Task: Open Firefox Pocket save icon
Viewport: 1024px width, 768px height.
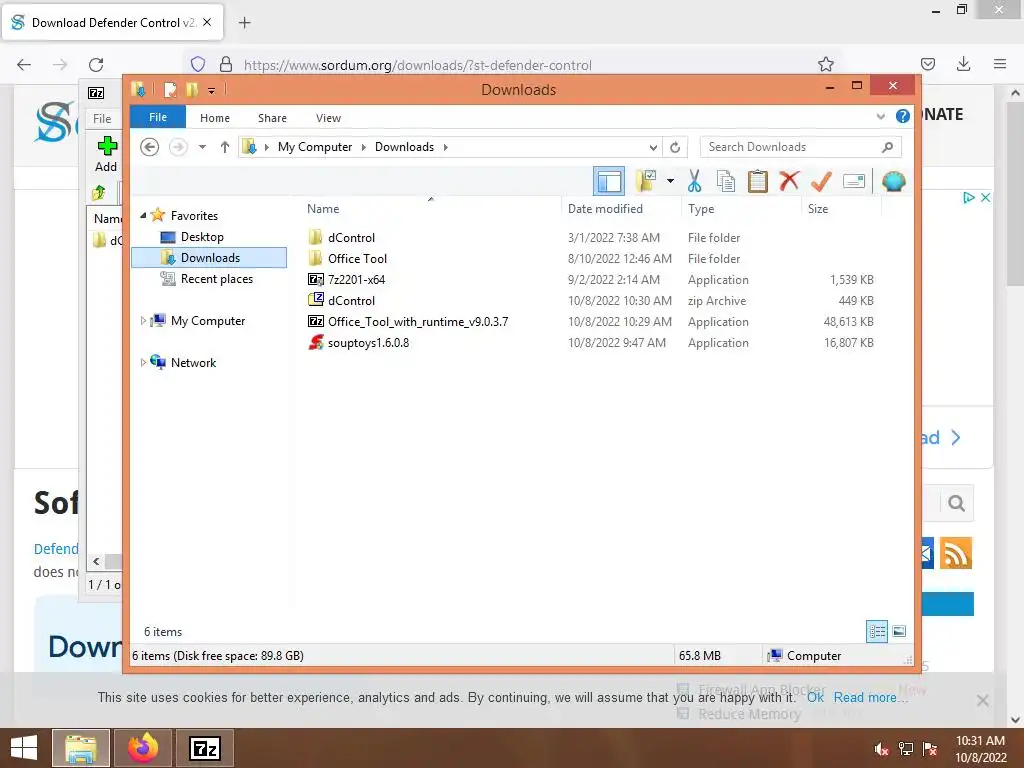Action: pos(927,64)
